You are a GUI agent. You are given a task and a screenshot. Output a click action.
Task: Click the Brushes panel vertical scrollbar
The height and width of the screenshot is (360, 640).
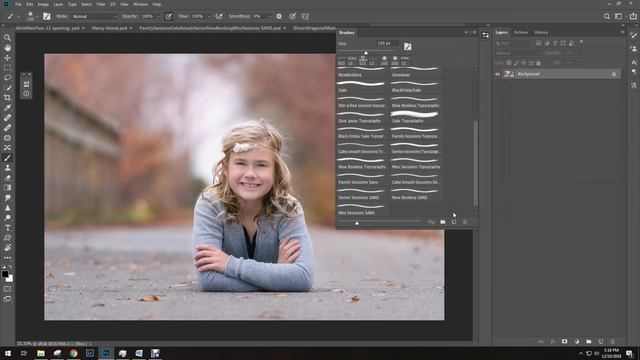pyautogui.click(x=476, y=163)
